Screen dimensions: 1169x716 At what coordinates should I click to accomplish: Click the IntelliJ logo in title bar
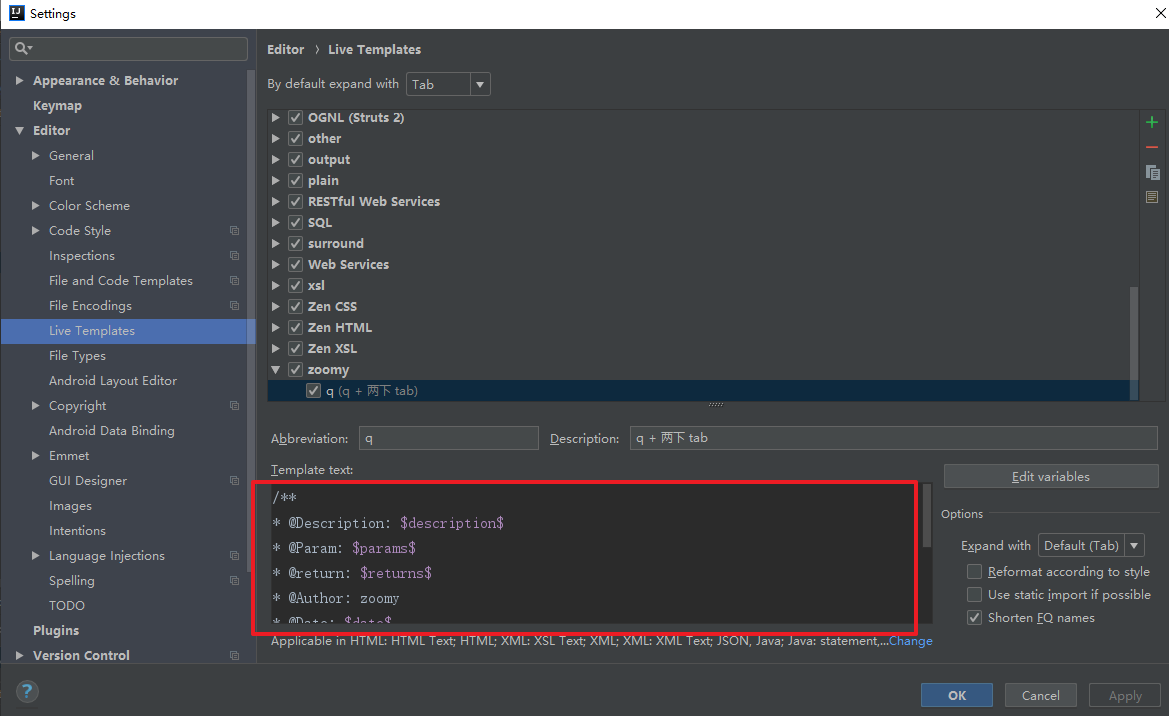tap(16, 13)
